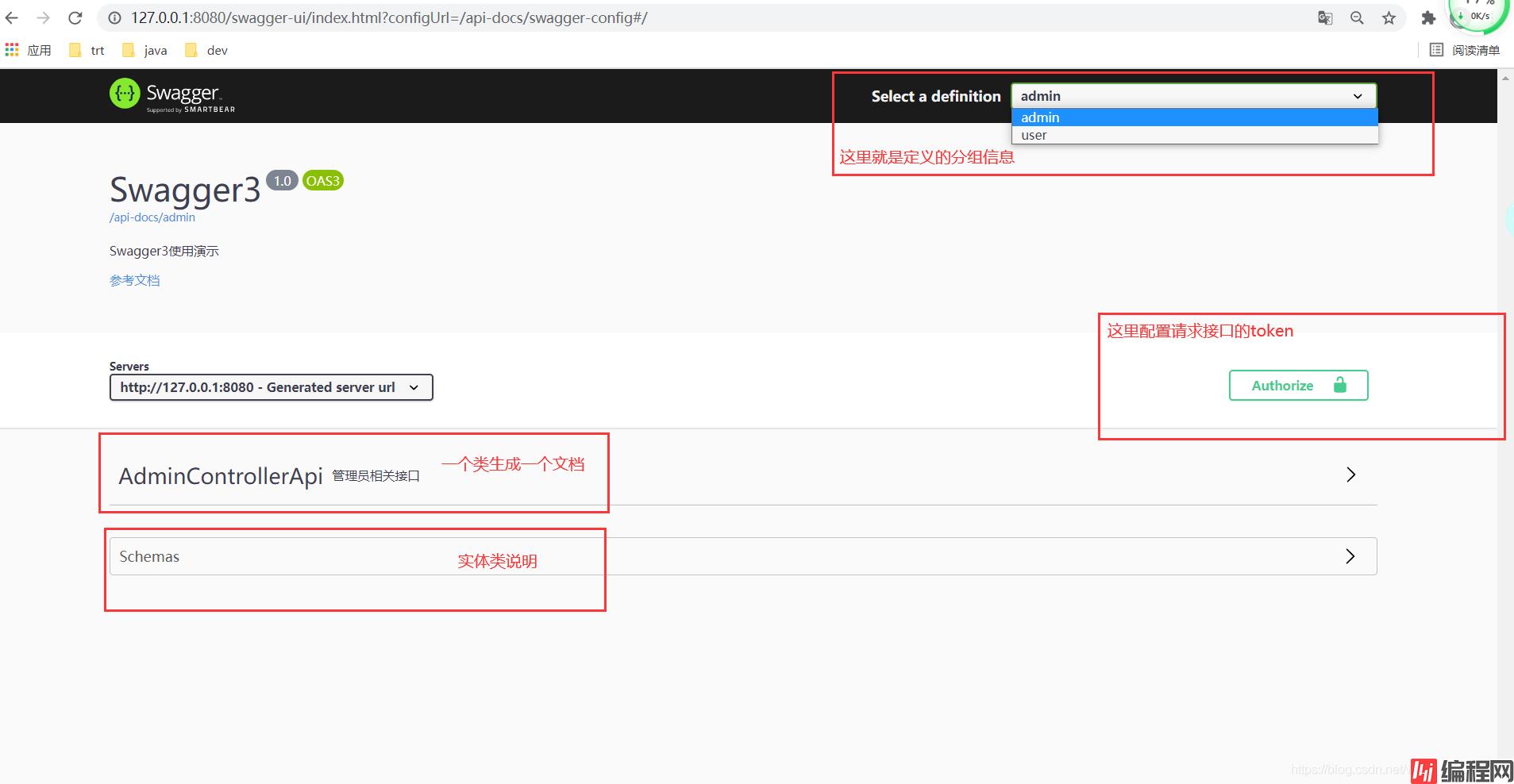Bookmark this page with star icon
Image resolution: width=1514 pixels, height=784 pixels.
(x=1389, y=17)
